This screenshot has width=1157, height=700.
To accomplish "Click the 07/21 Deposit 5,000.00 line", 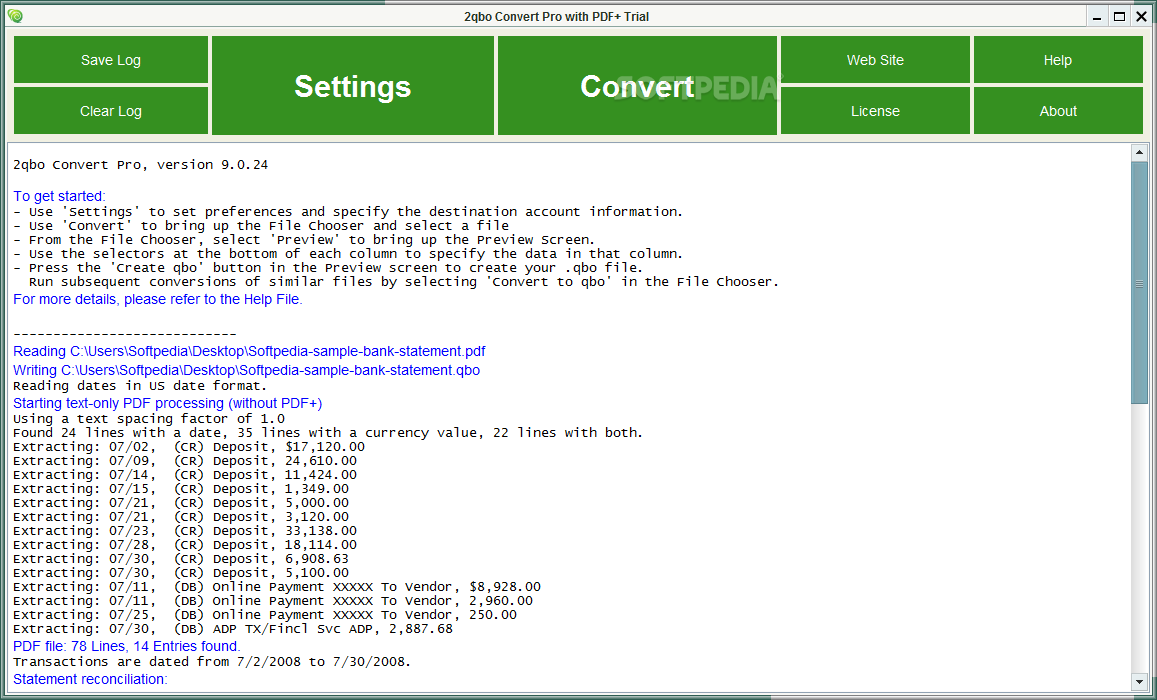I will 181,503.
